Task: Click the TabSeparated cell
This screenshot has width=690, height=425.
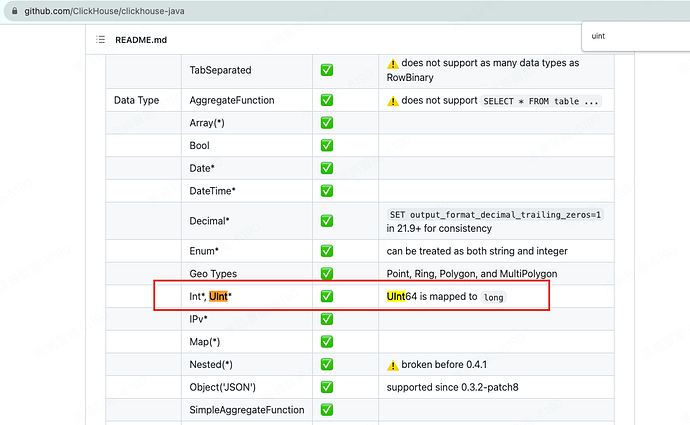Action: 247,70
